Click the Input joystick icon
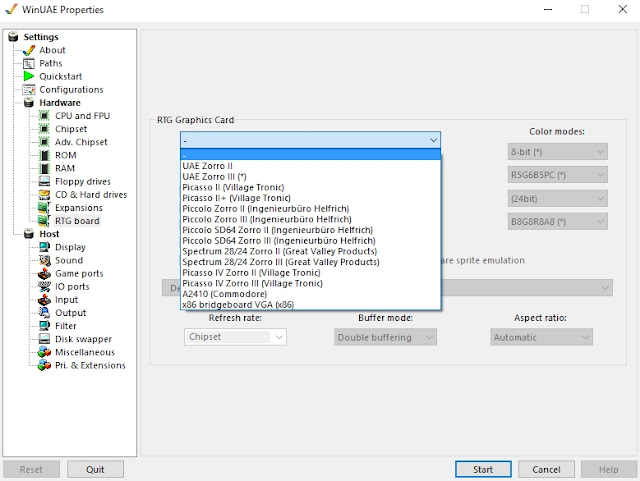The image size is (640, 481). (x=44, y=300)
